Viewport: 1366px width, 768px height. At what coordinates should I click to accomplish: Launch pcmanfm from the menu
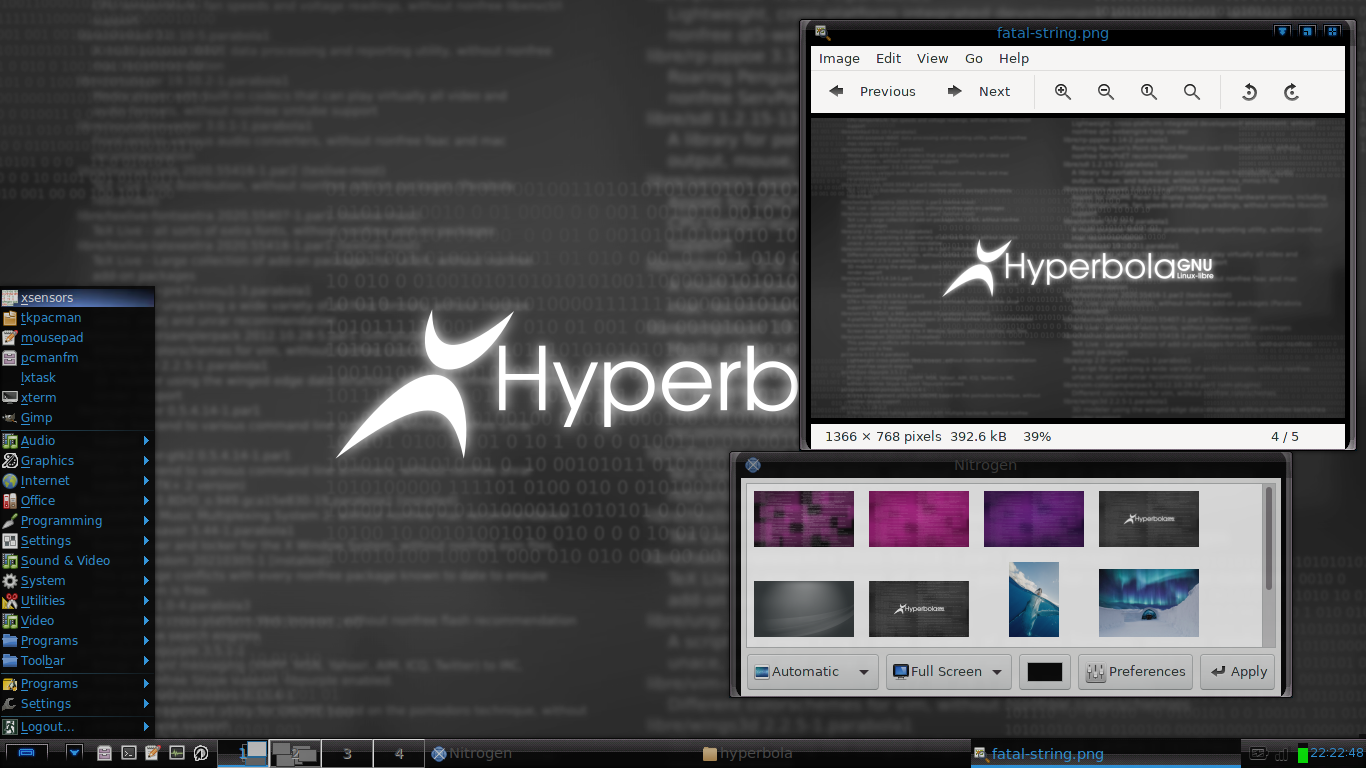77,358
